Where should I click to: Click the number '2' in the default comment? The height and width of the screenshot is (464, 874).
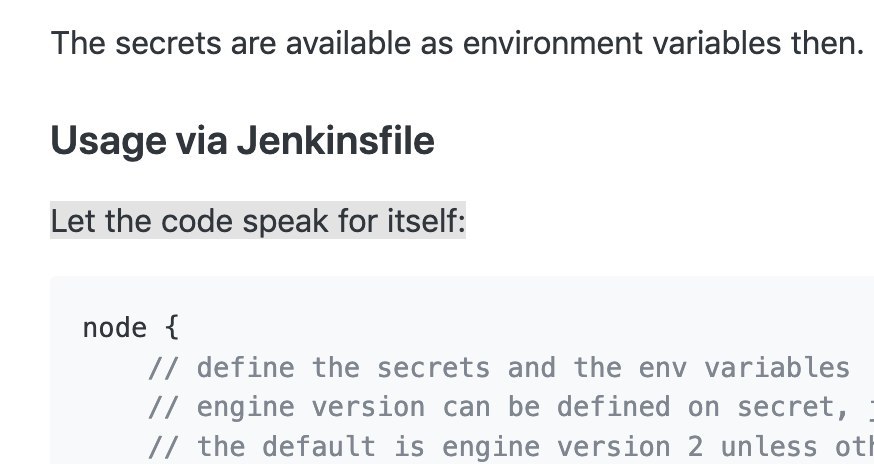pos(695,446)
